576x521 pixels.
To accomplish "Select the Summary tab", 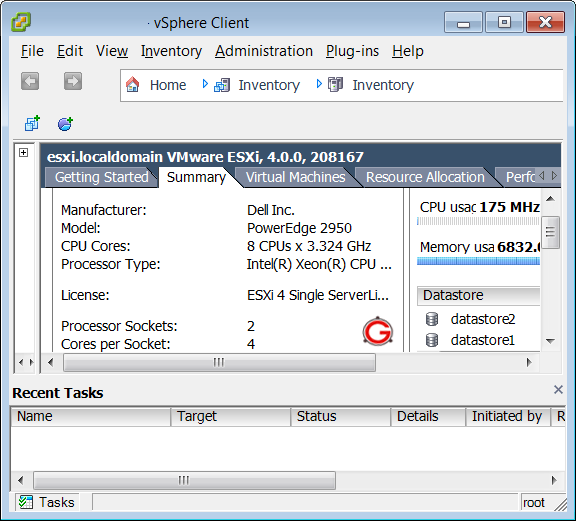I will point(196,177).
